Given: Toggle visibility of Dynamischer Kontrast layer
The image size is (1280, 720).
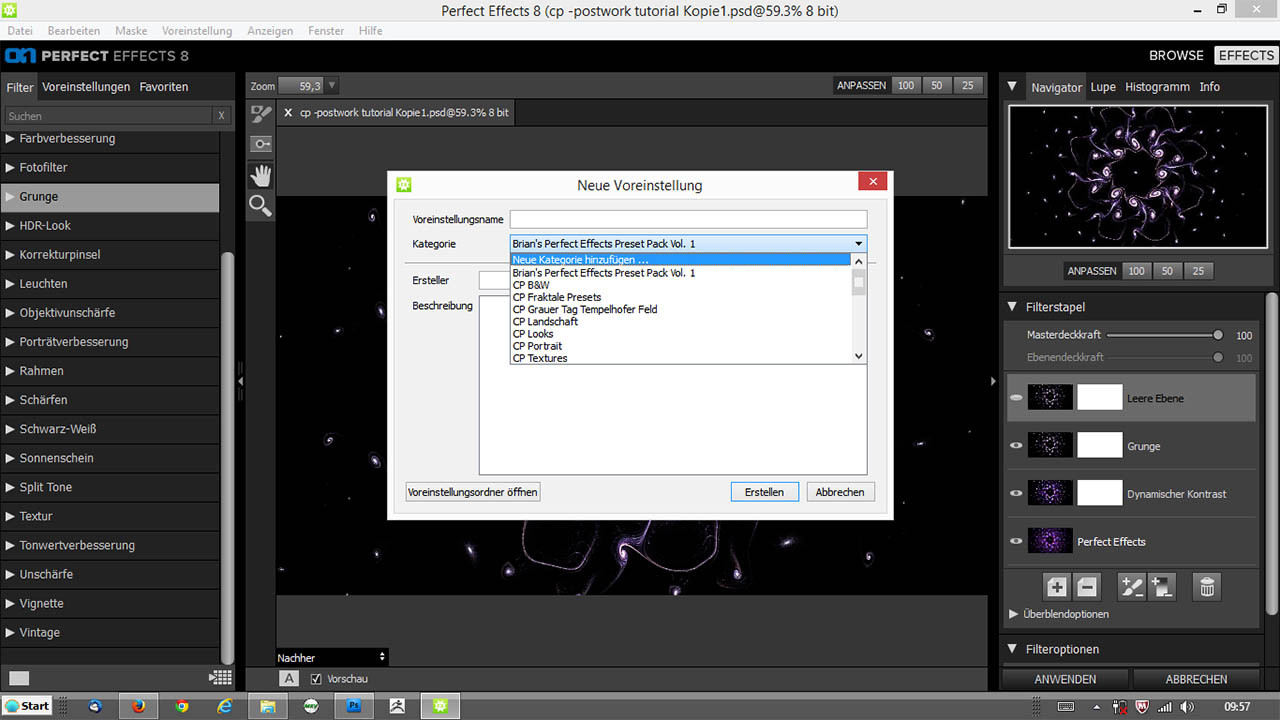Looking at the screenshot, I should (x=1016, y=494).
